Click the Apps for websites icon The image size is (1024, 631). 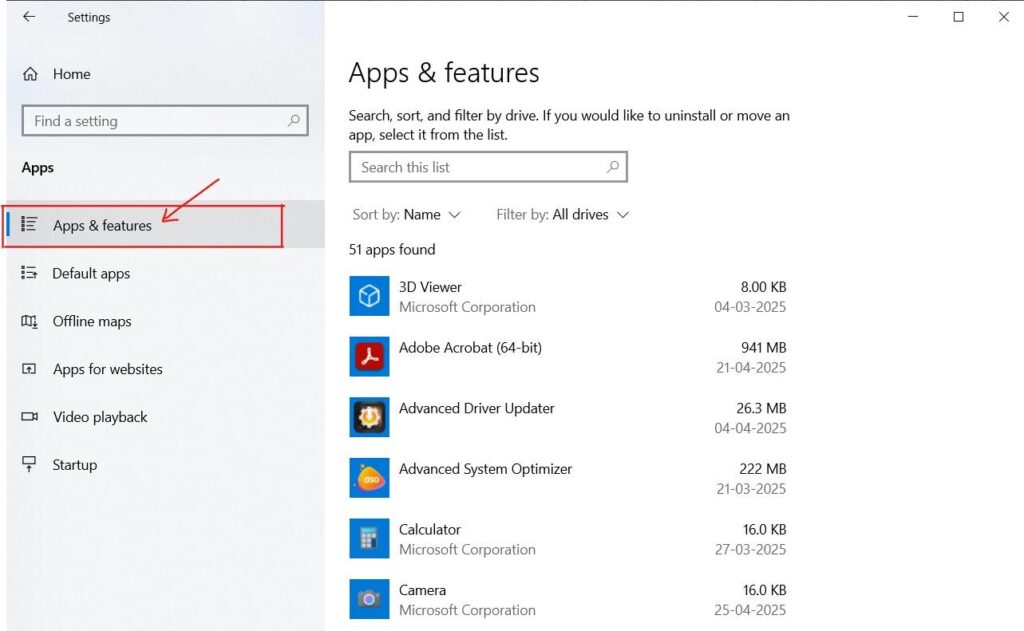[x=29, y=368]
